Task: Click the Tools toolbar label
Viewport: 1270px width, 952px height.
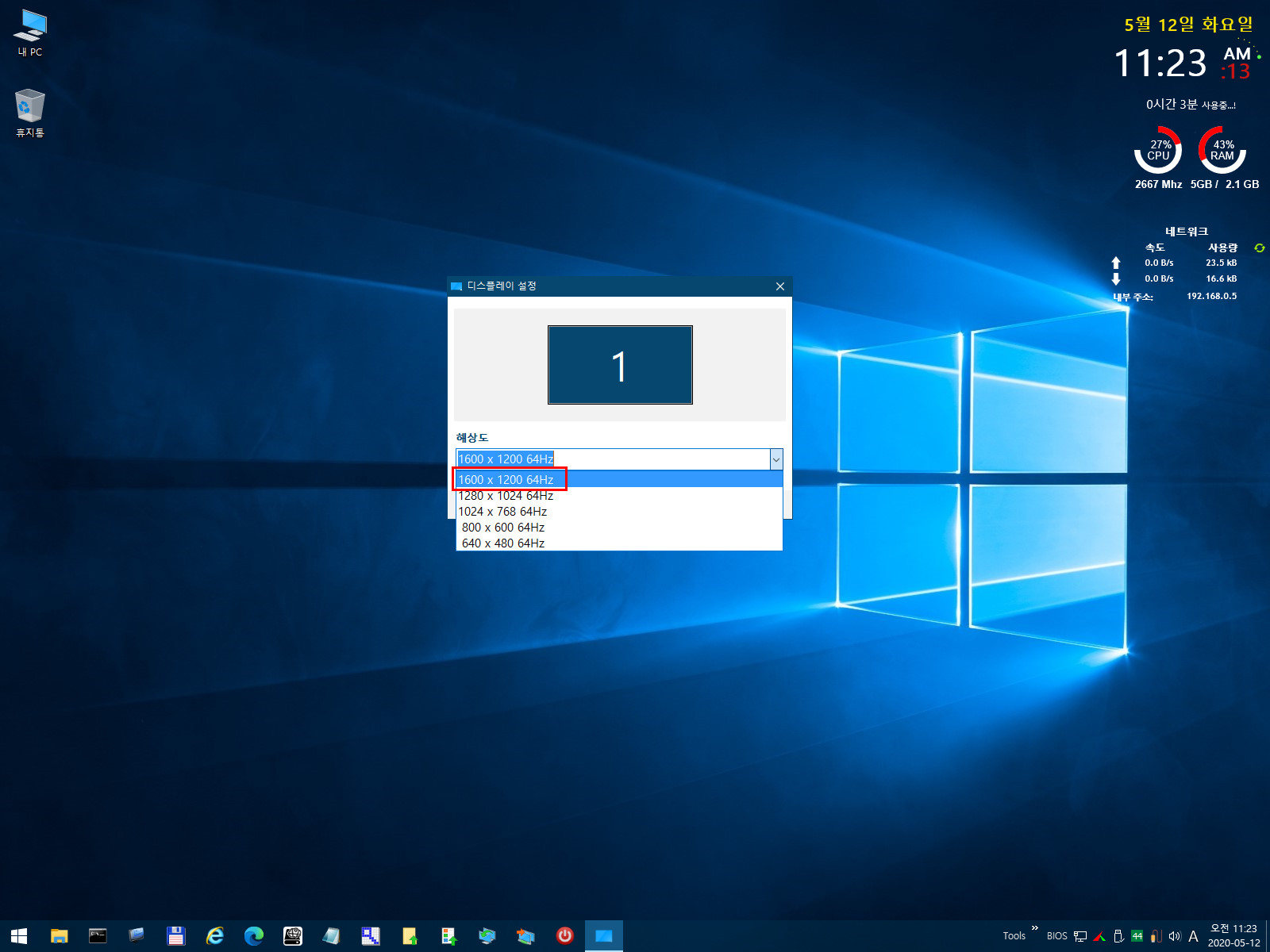Action: tap(1014, 936)
